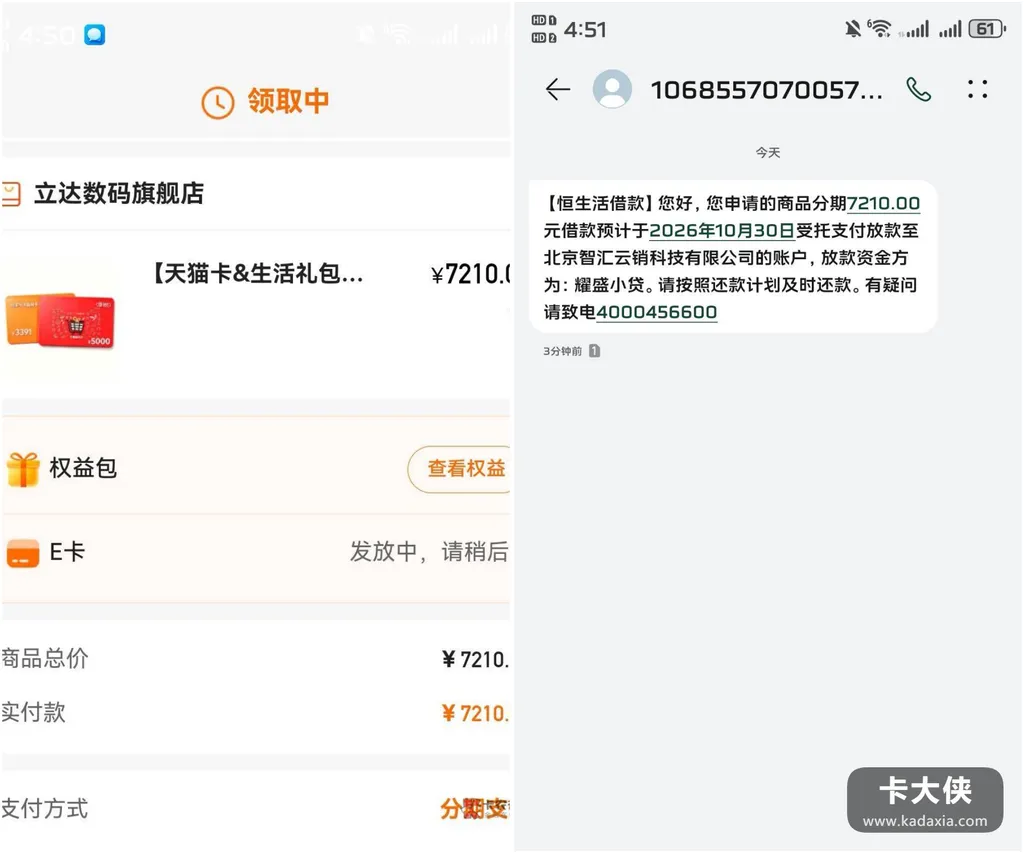
Task: Tap the 4:51 clock in status bar
Action: (x=585, y=29)
